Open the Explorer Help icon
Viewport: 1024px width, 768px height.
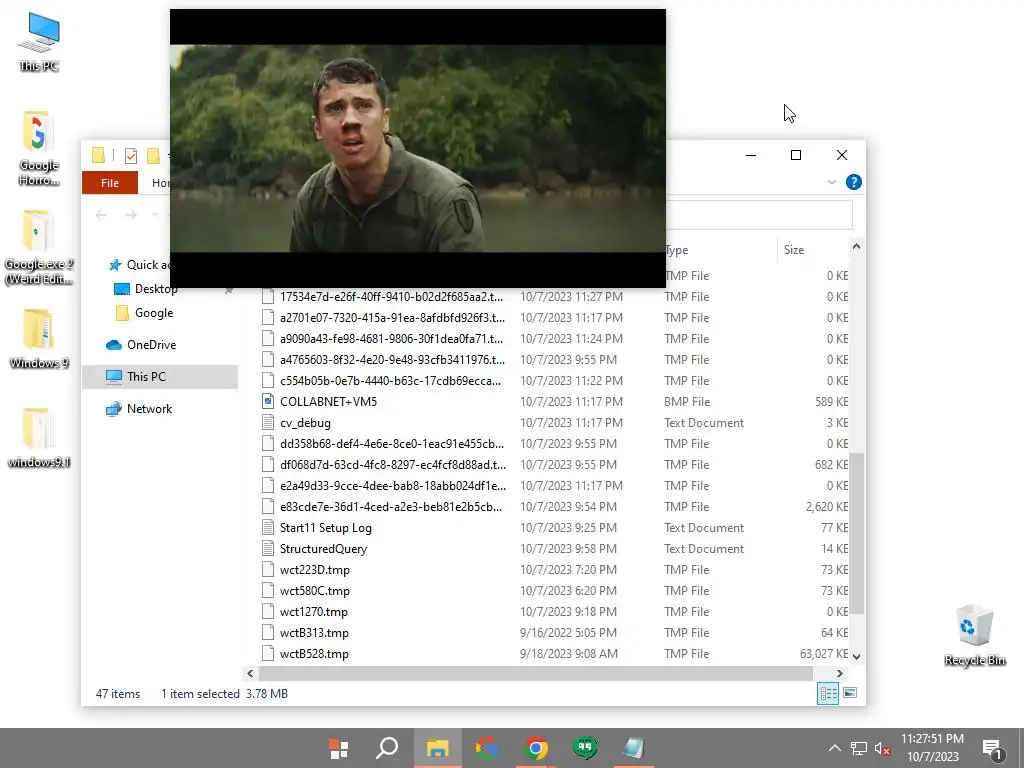point(854,182)
